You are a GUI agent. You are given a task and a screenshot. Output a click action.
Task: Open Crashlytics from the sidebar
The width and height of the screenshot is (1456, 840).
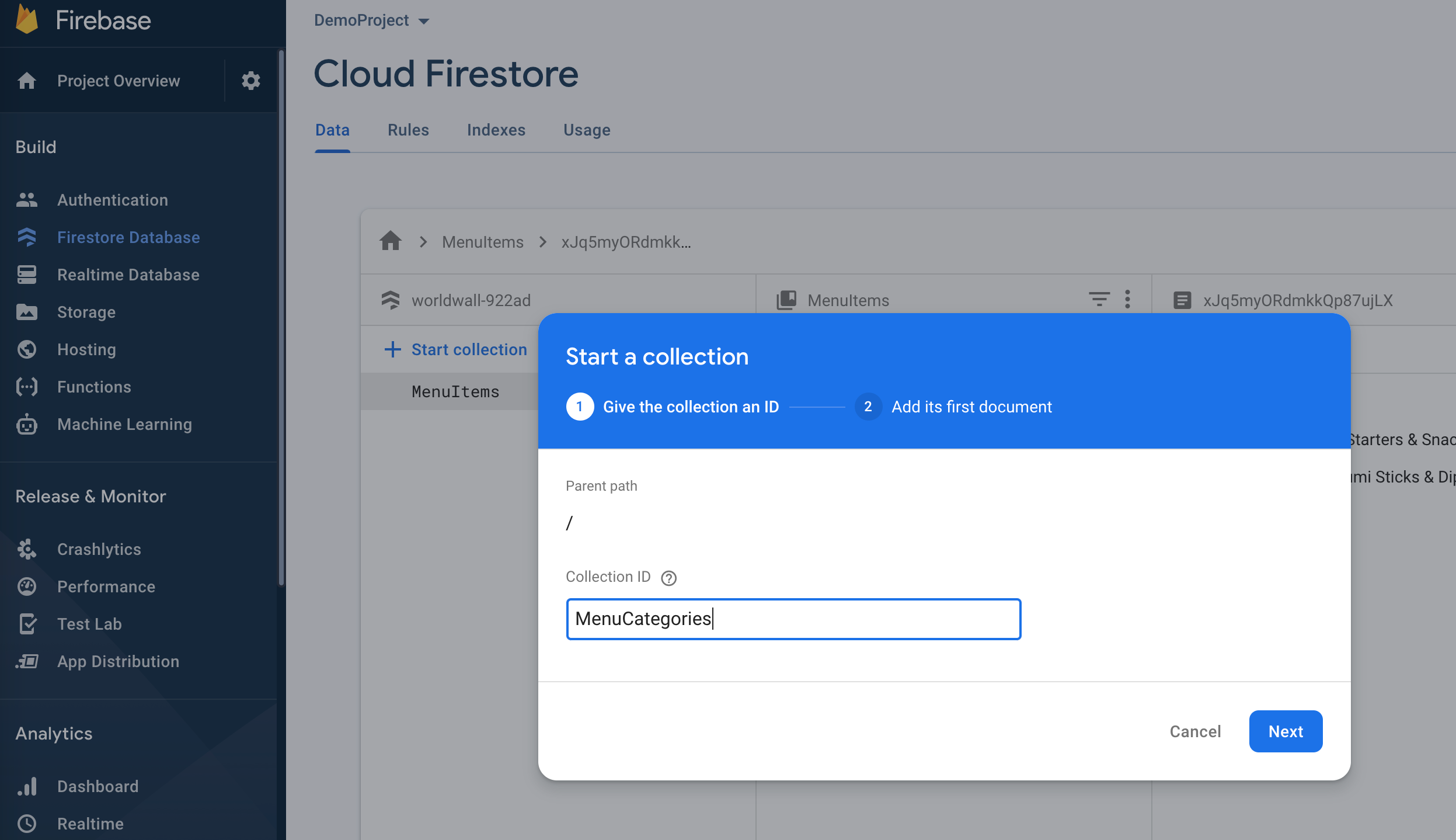(99, 549)
